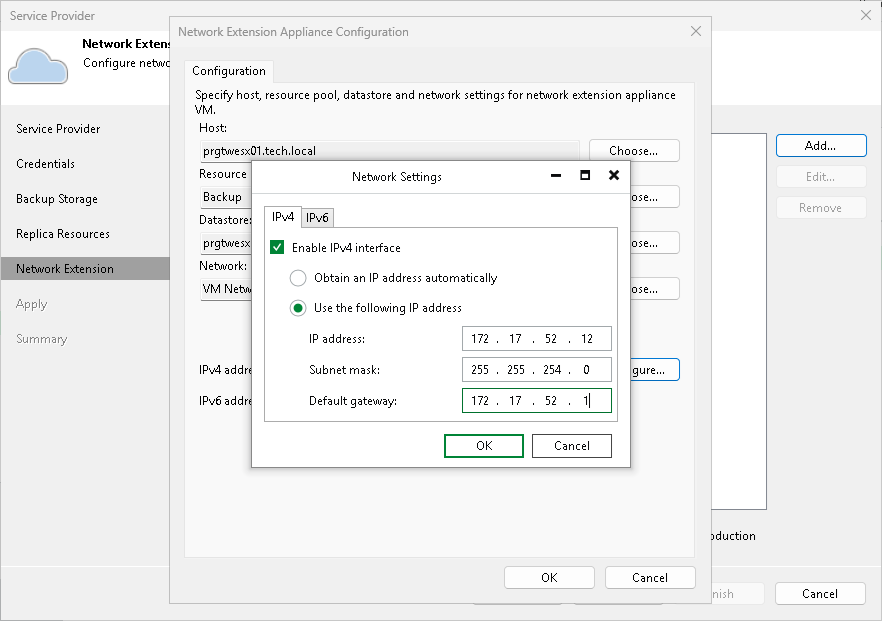This screenshot has height=621, width=882.
Task: Click the maximize icon on Network Settings dialog
Action: [x=584, y=176]
